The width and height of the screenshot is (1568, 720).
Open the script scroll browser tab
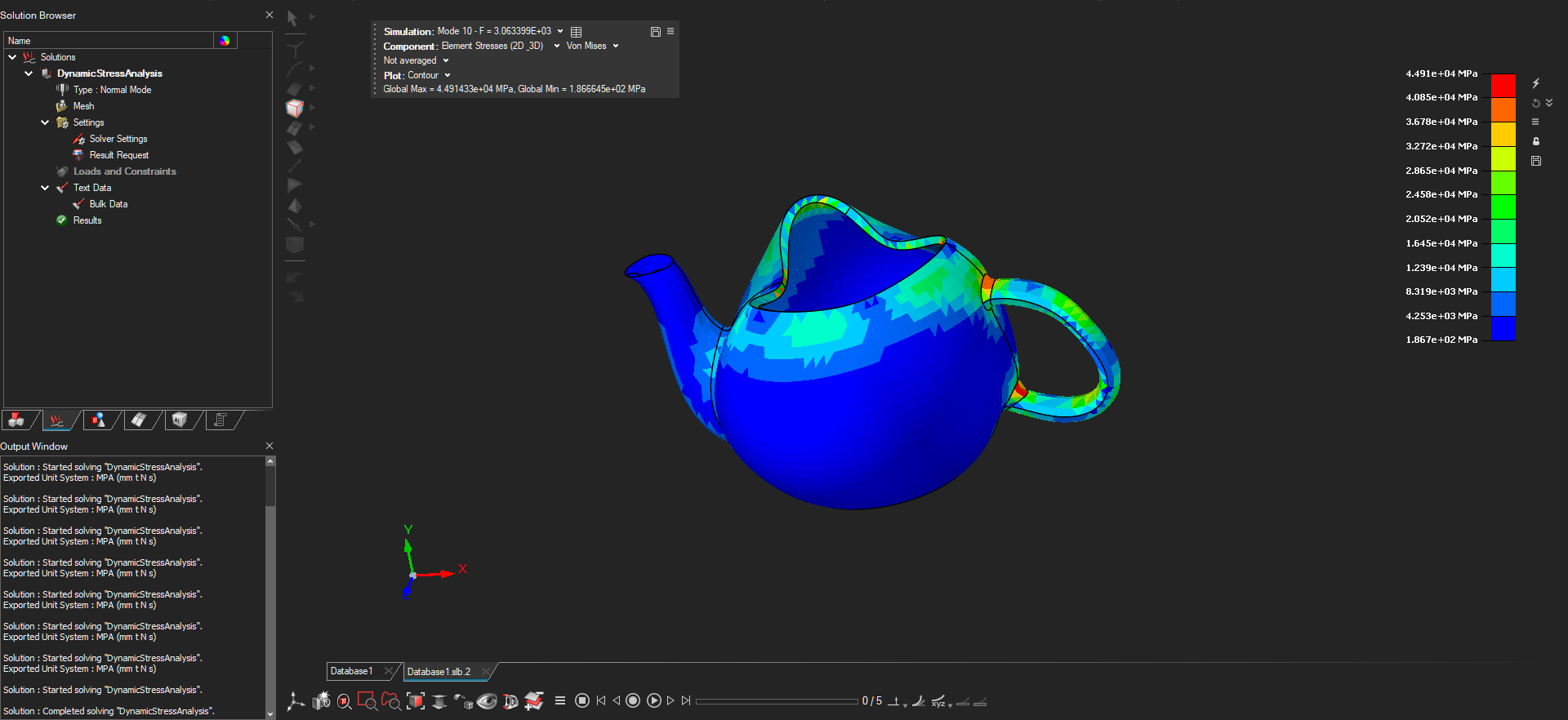coord(220,420)
